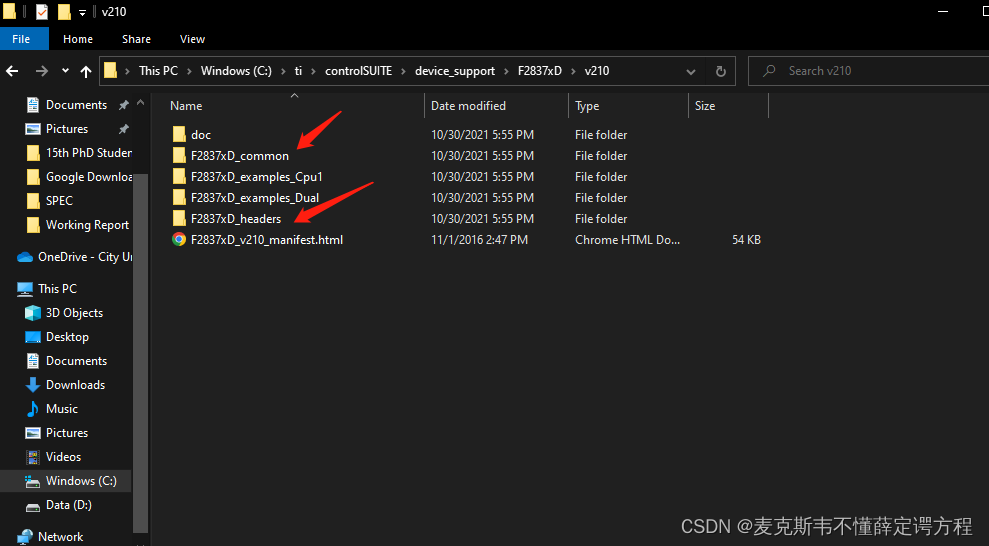This screenshot has width=989, height=546.
Task: Switch to the Home ribbon tab
Action: 78,39
